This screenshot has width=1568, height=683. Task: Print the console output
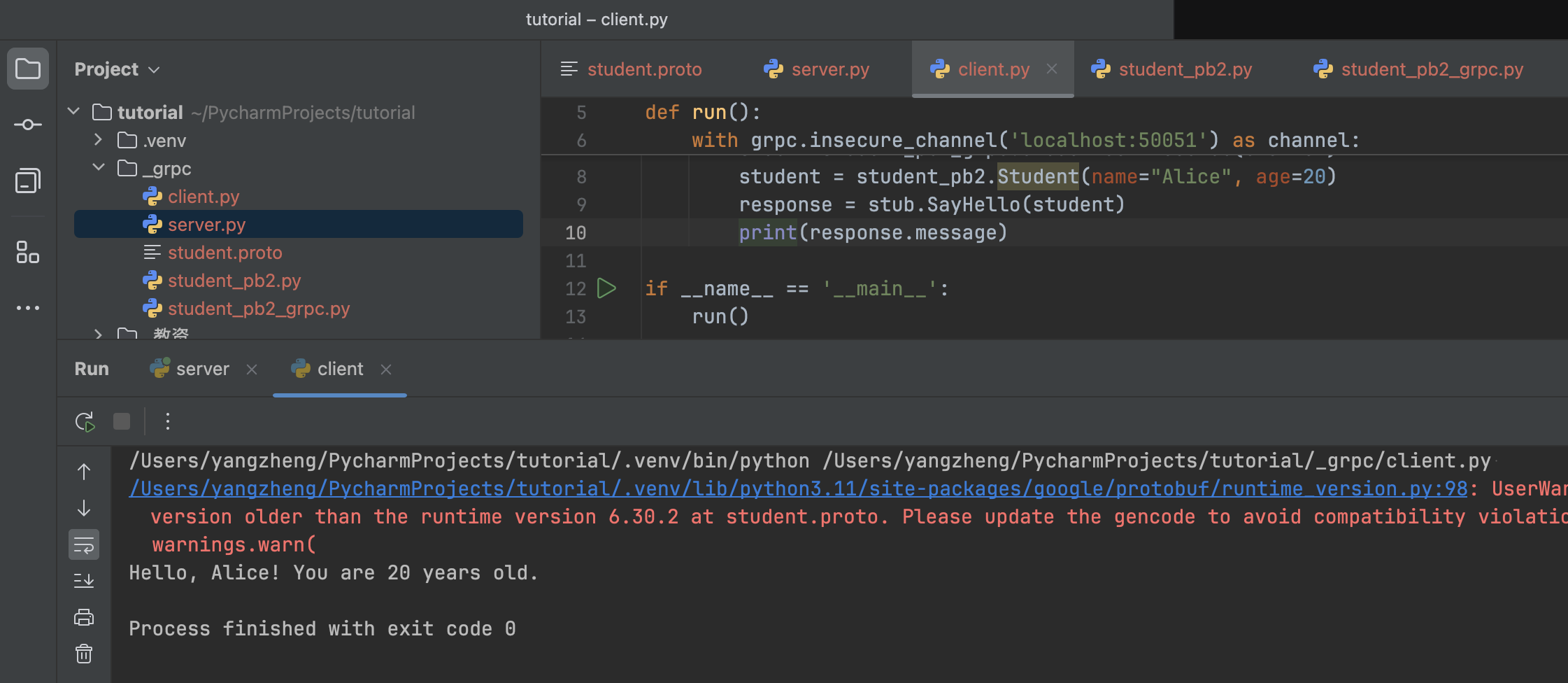tap(84, 617)
